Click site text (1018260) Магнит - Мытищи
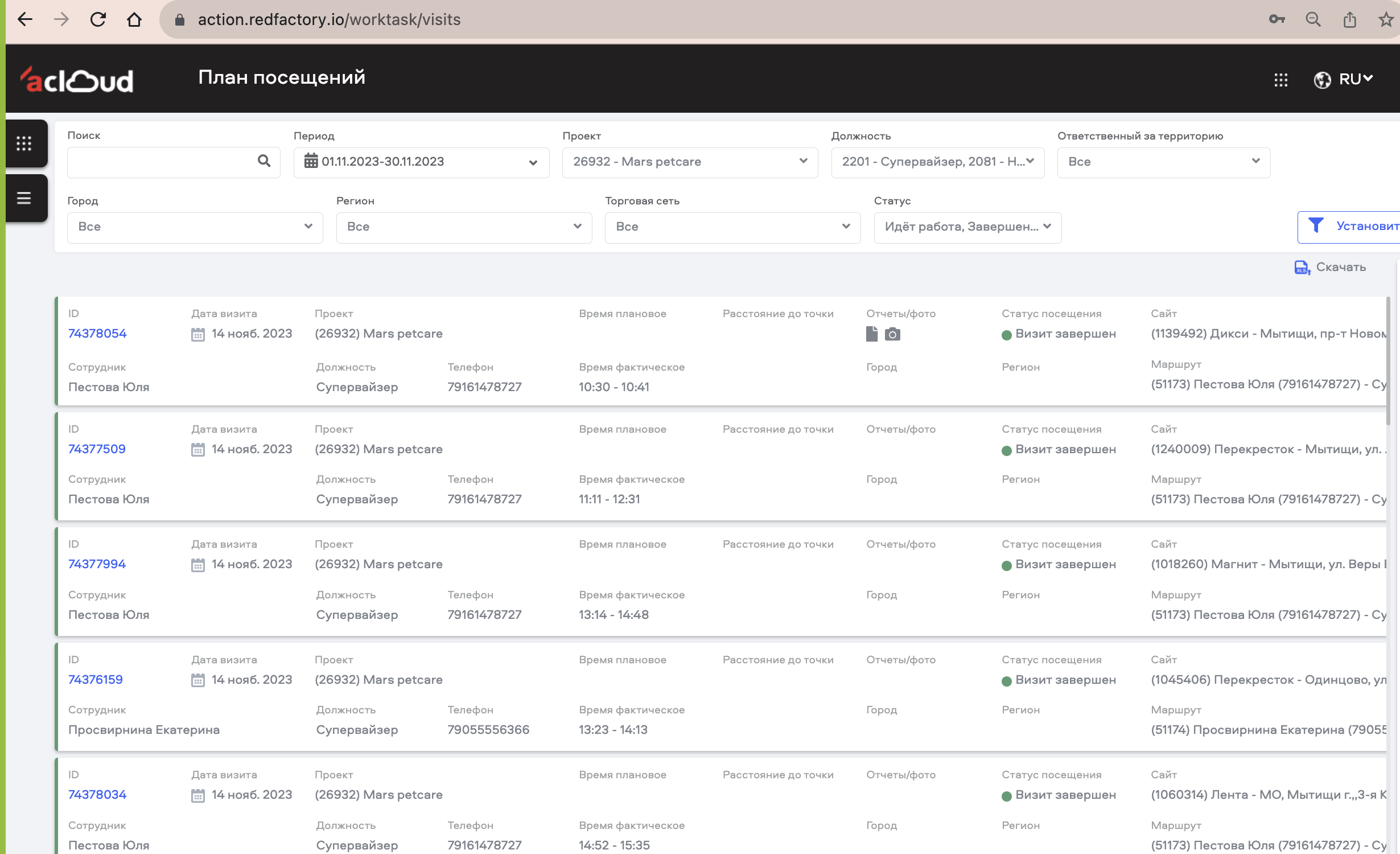The height and width of the screenshot is (854, 1400). tap(1268, 564)
